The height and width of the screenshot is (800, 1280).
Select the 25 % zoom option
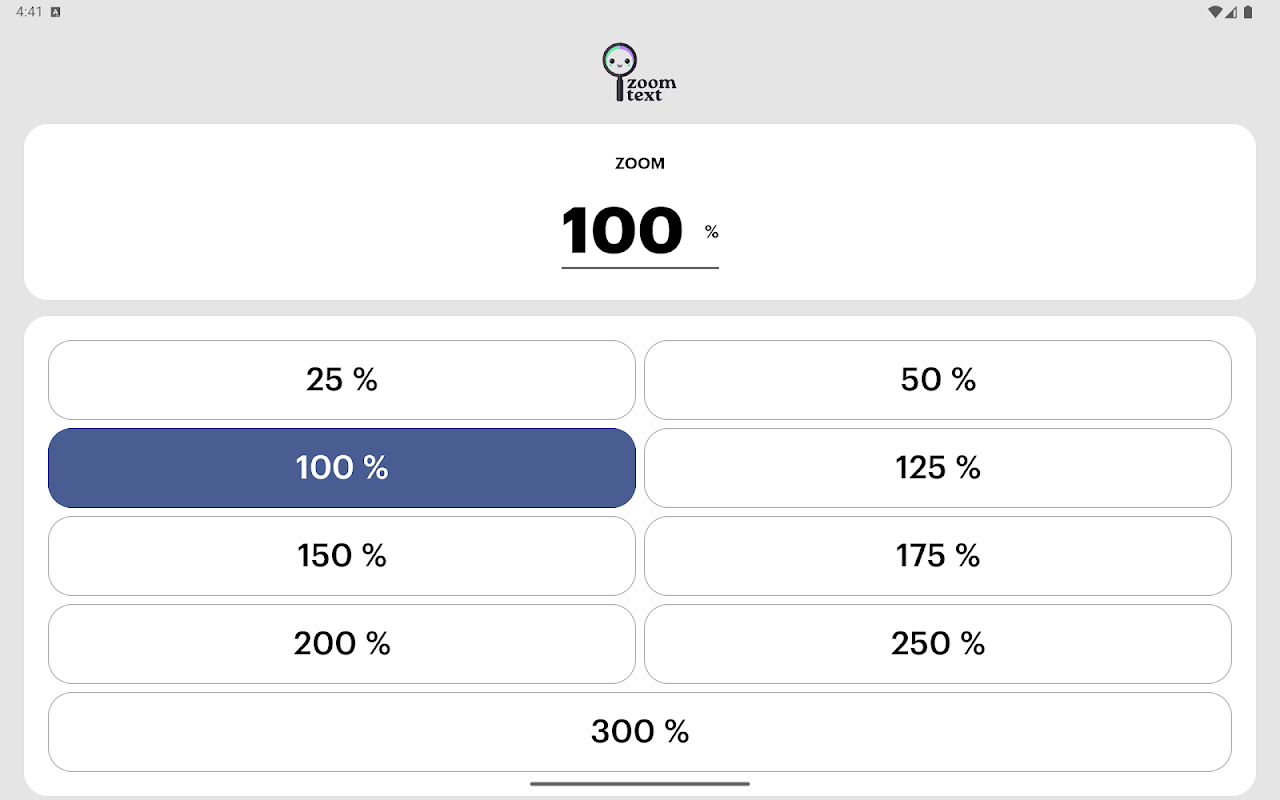pyautogui.click(x=342, y=380)
